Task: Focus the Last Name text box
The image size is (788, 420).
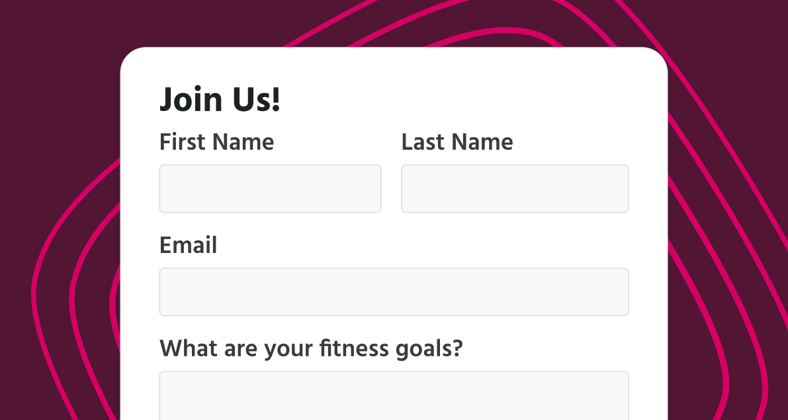Action: point(514,189)
